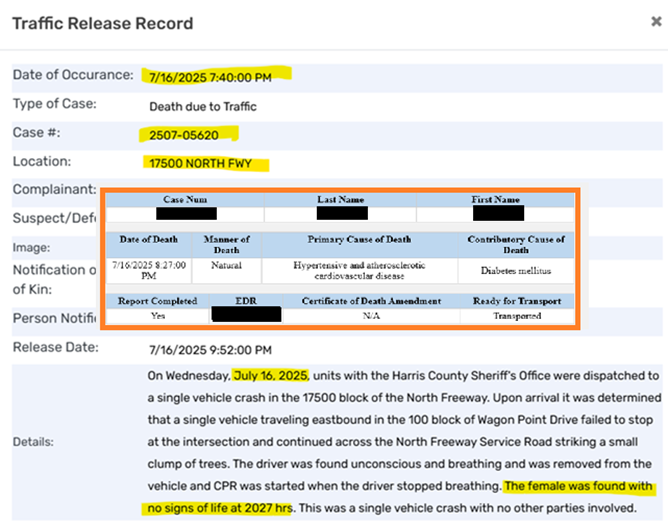The width and height of the screenshot is (668, 524).
Task: Click the highlighted 'July 16, 2025' in details
Action: click(x=271, y=376)
